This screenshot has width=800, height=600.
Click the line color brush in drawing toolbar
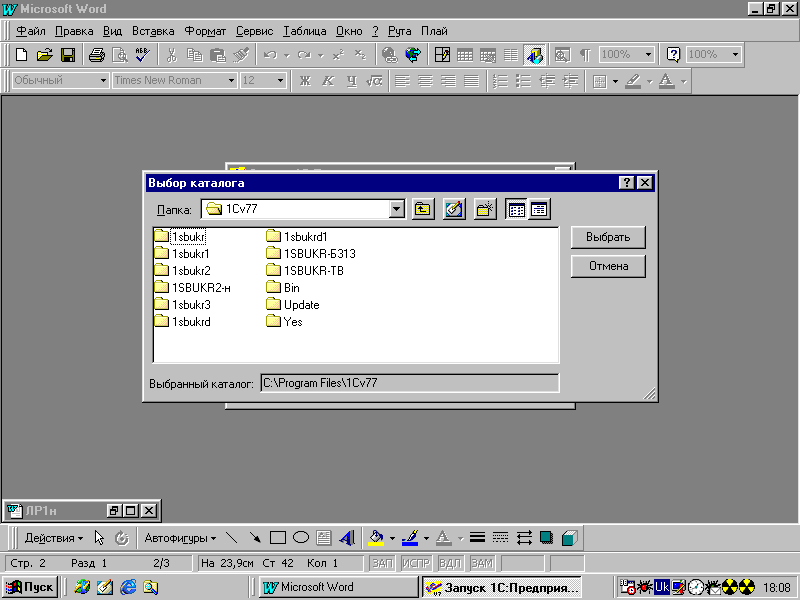pyautogui.click(x=410, y=538)
